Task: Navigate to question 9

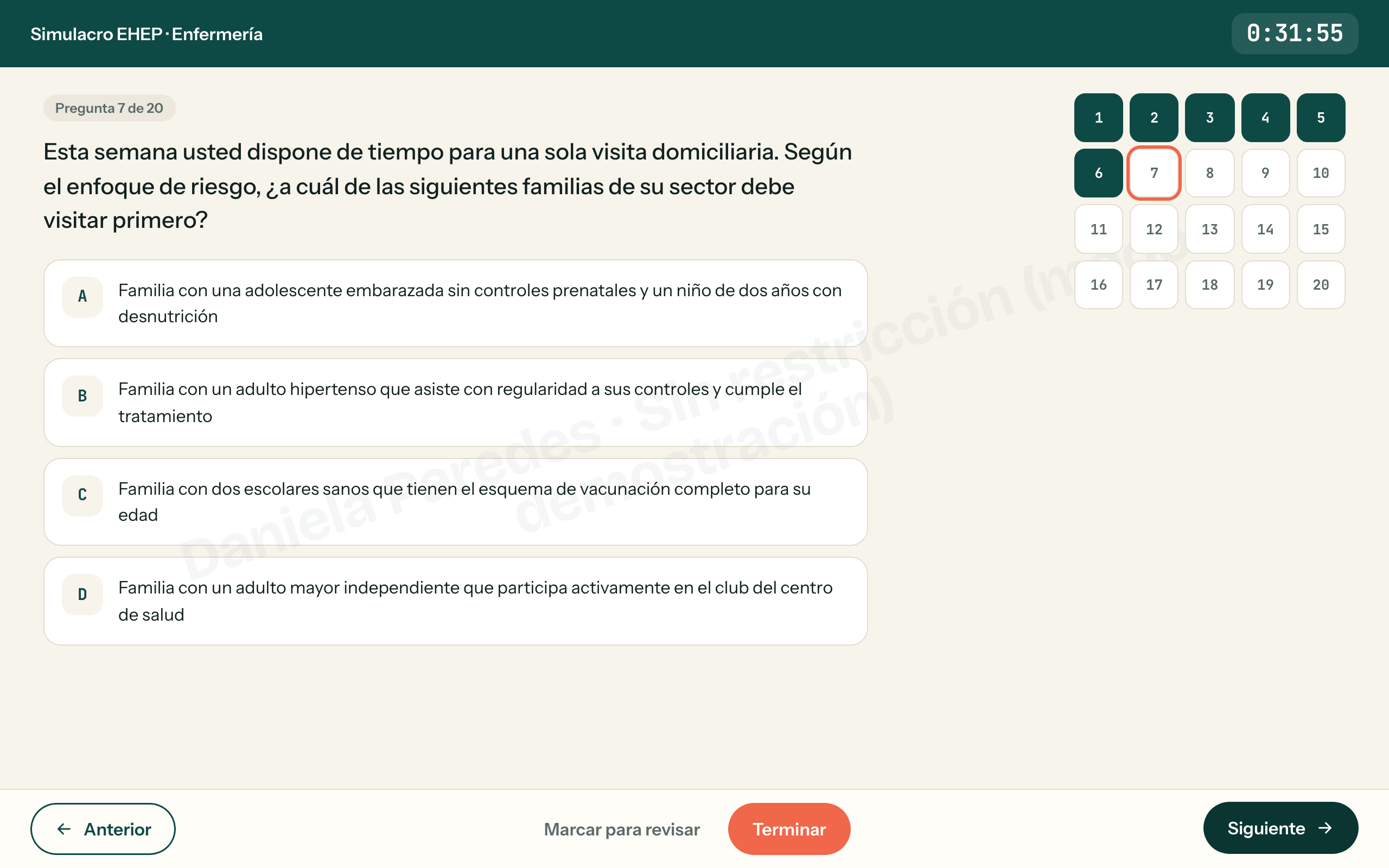Action: (x=1265, y=173)
